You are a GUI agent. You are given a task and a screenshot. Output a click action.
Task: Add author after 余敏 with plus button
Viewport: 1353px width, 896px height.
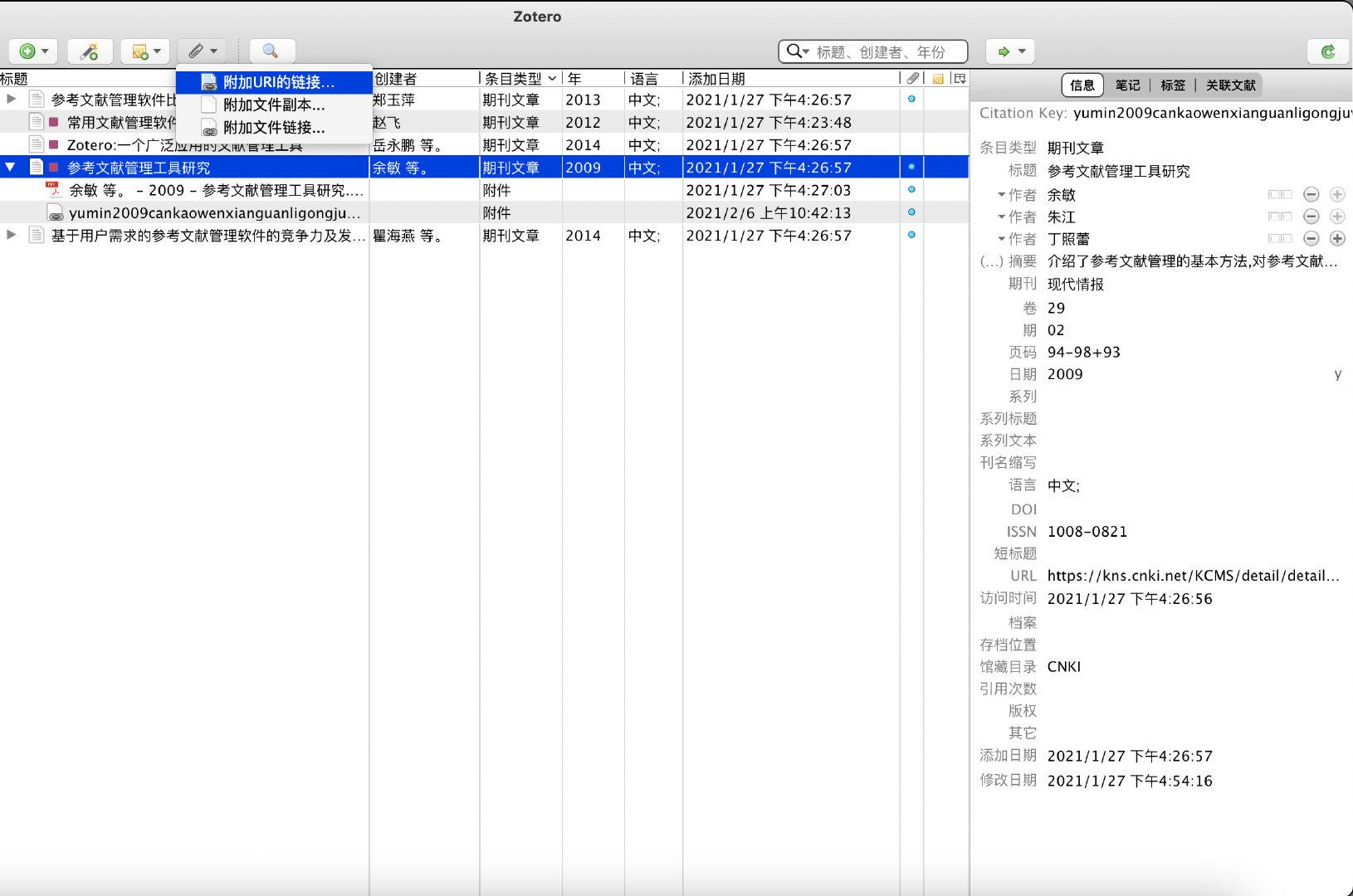click(1337, 194)
